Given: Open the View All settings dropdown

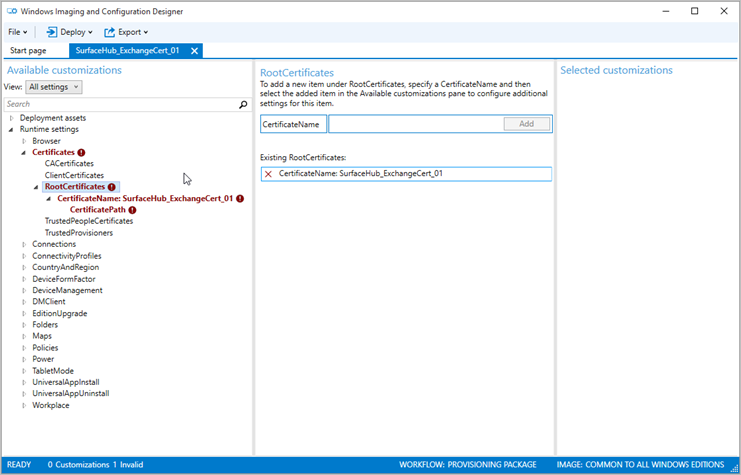Looking at the screenshot, I should tap(53, 87).
